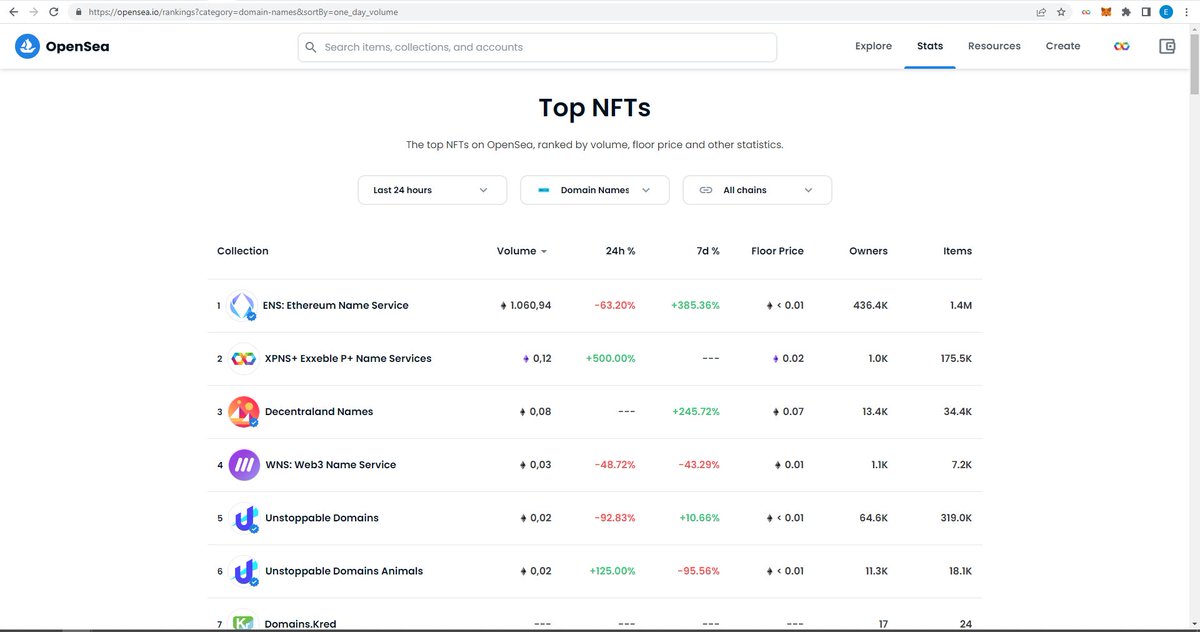The width and height of the screenshot is (1200, 632).
Task: Open the Chrome profile avatar E
Action: 1166,12
